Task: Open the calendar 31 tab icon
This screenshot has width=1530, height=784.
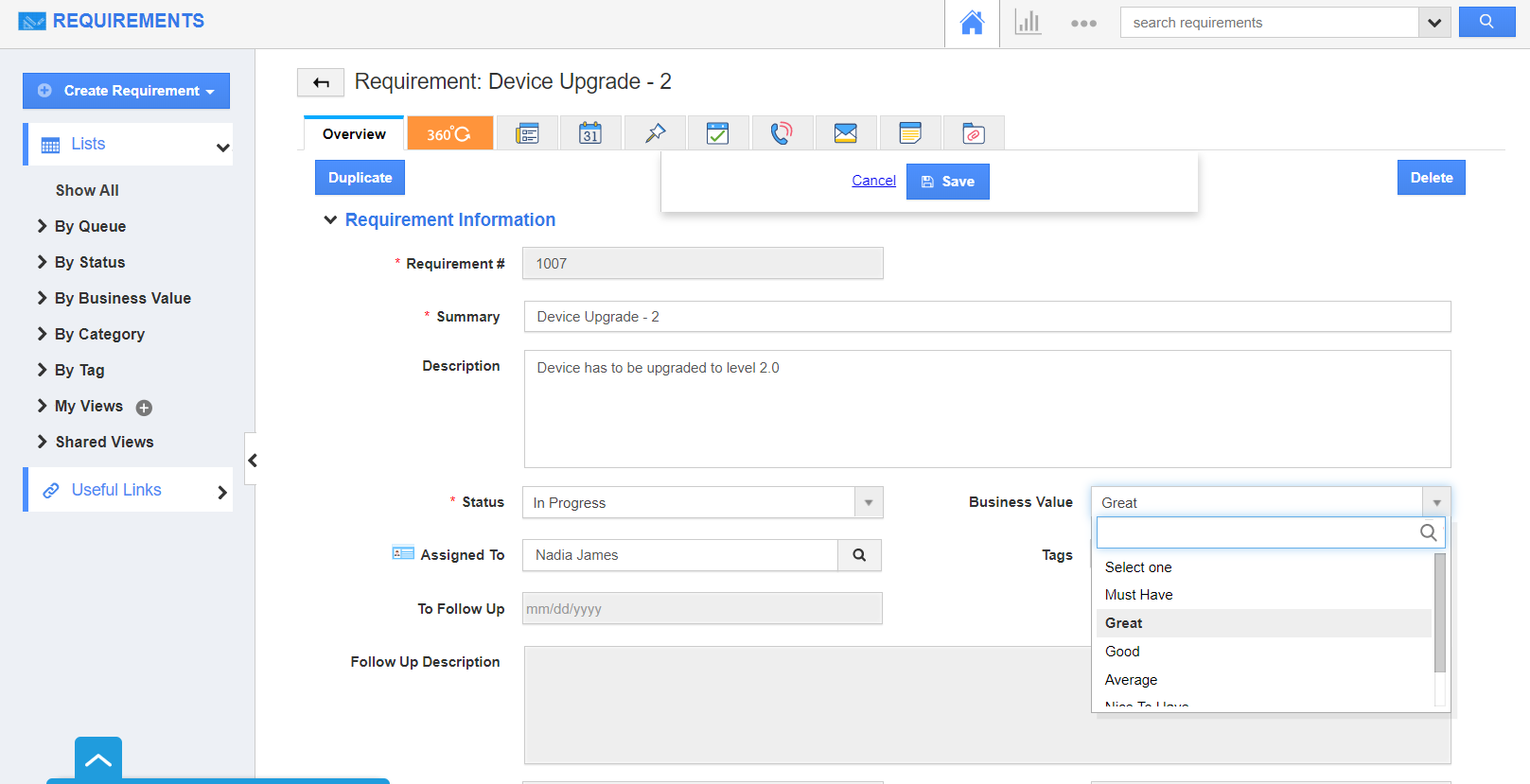Action: 590,133
